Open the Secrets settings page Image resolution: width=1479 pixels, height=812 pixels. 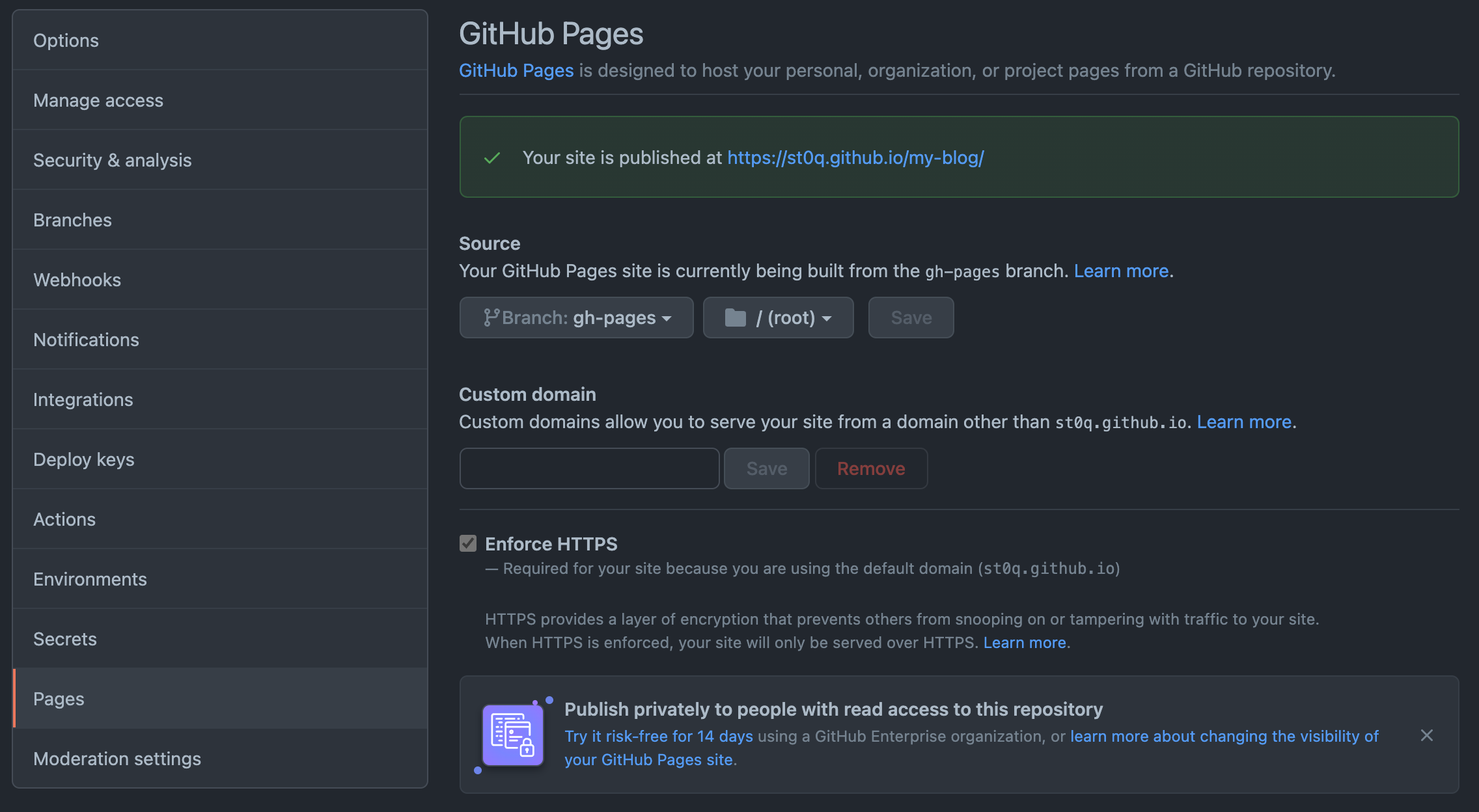220,639
